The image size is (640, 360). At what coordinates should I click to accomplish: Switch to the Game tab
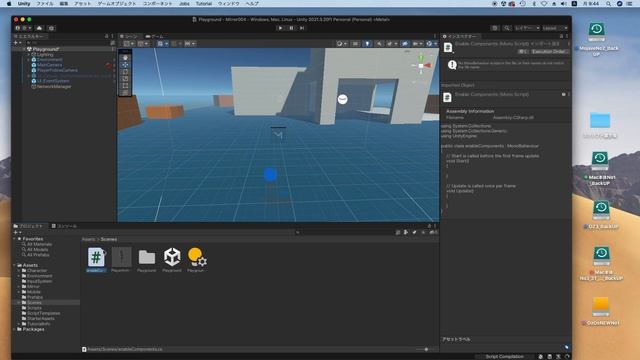(x=155, y=36)
